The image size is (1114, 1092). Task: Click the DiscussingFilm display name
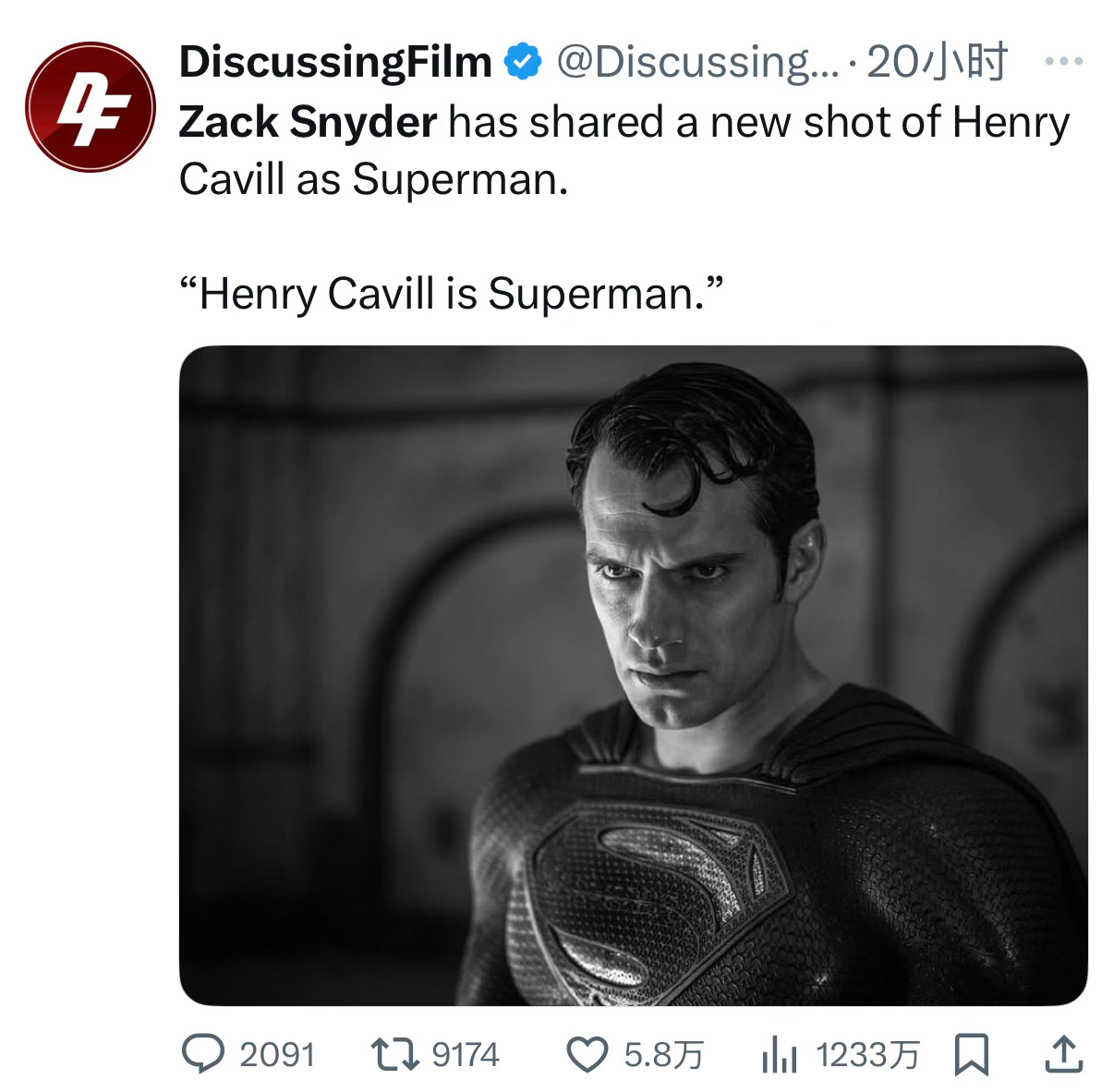click(335, 62)
